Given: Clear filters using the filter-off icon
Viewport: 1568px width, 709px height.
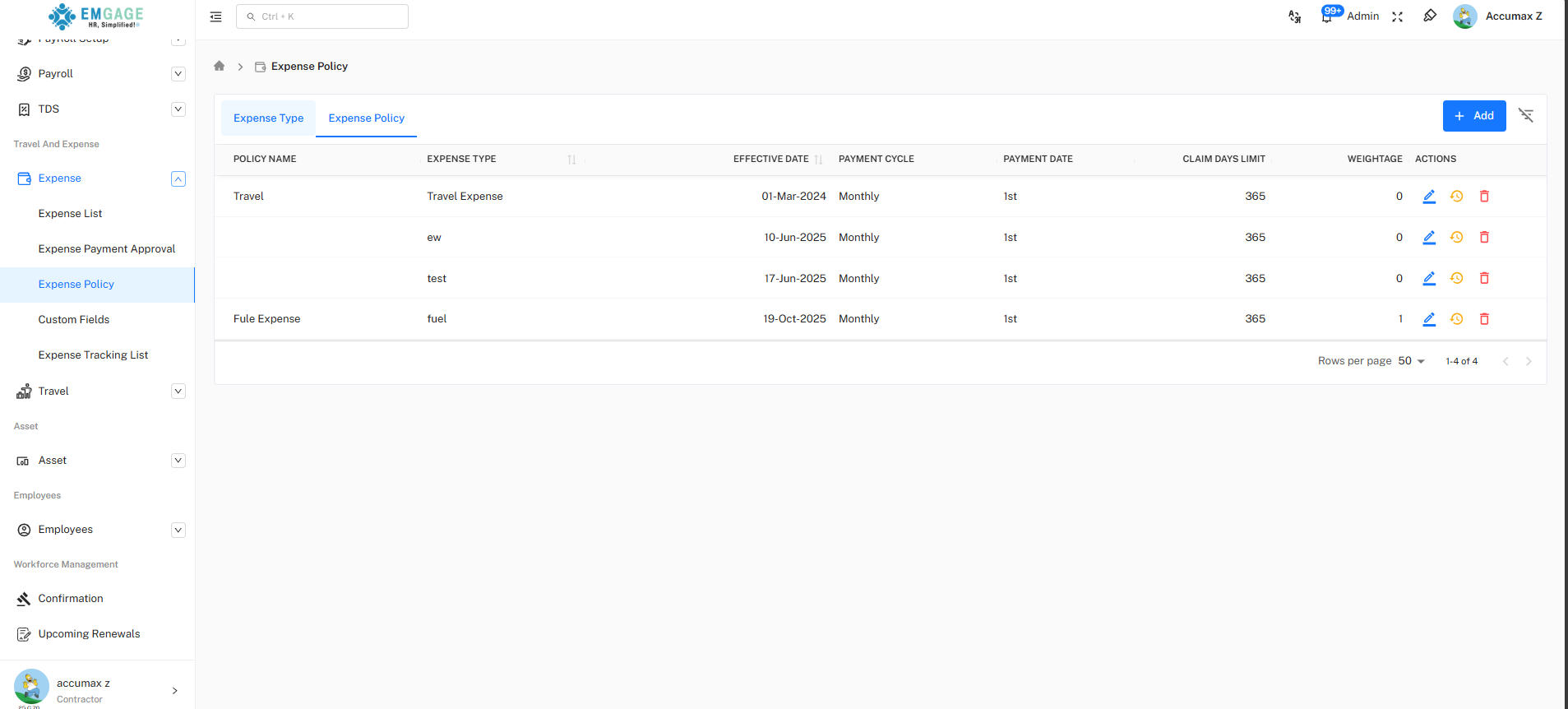Looking at the screenshot, I should tap(1526, 115).
